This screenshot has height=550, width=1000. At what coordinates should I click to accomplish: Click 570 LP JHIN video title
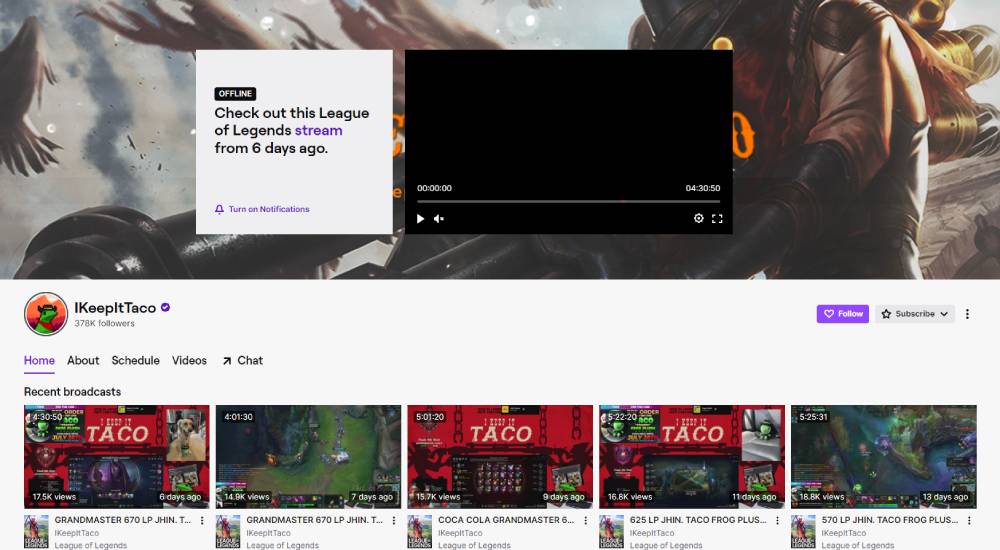890,520
